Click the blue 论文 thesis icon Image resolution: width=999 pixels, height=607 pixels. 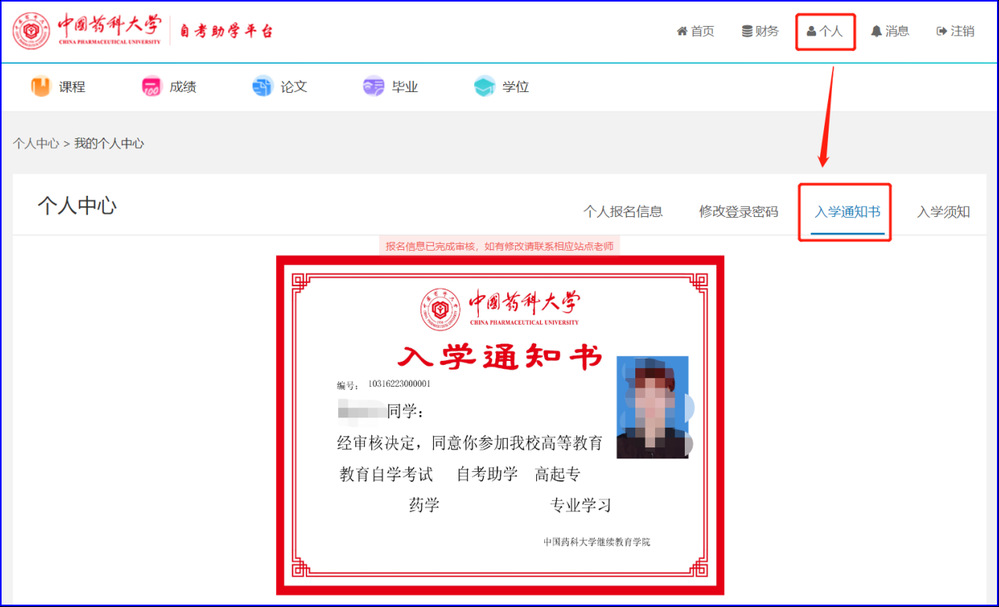tap(262, 87)
